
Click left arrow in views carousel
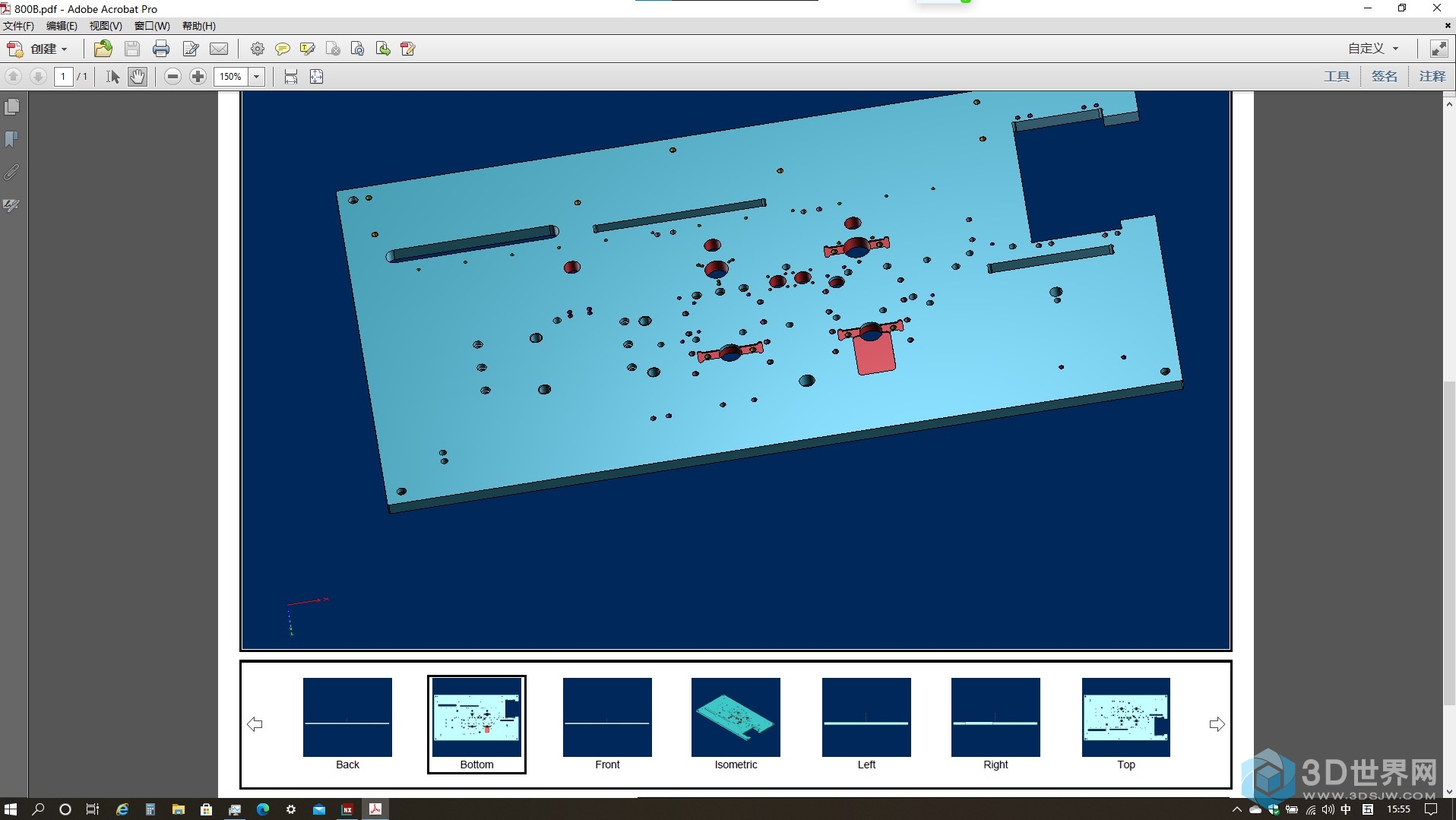255,724
